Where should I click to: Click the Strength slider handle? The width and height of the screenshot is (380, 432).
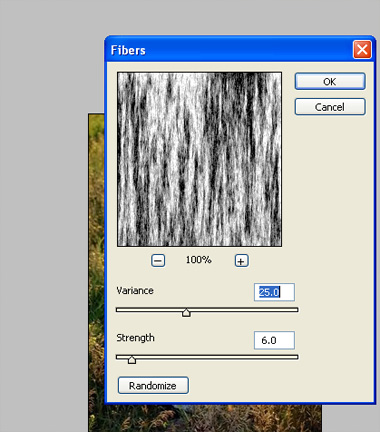click(132, 360)
